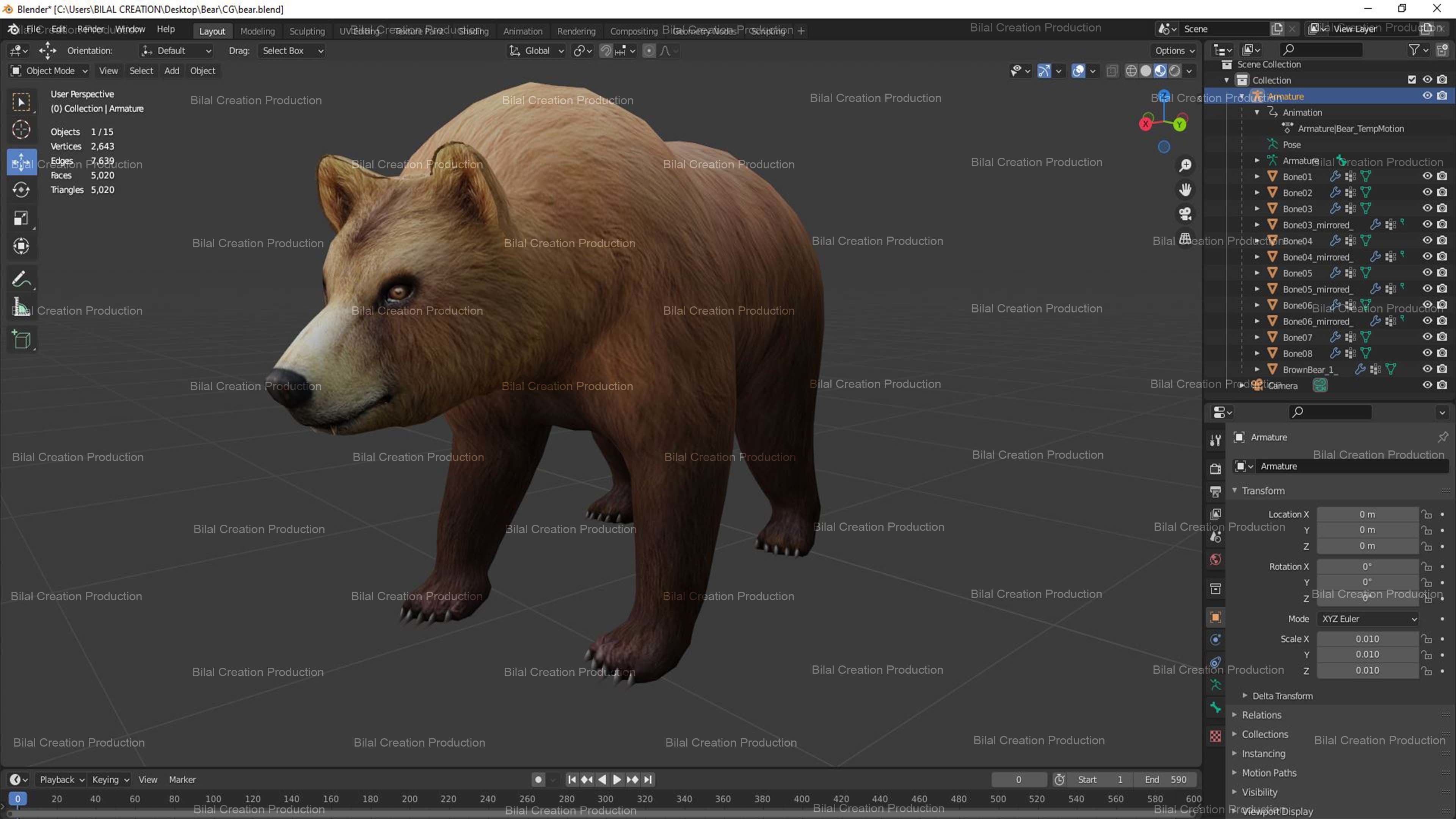Viewport: 1456px width, 819px height.
Task: Open the Drag Select Box dropdown
Action: pos(292,51)
